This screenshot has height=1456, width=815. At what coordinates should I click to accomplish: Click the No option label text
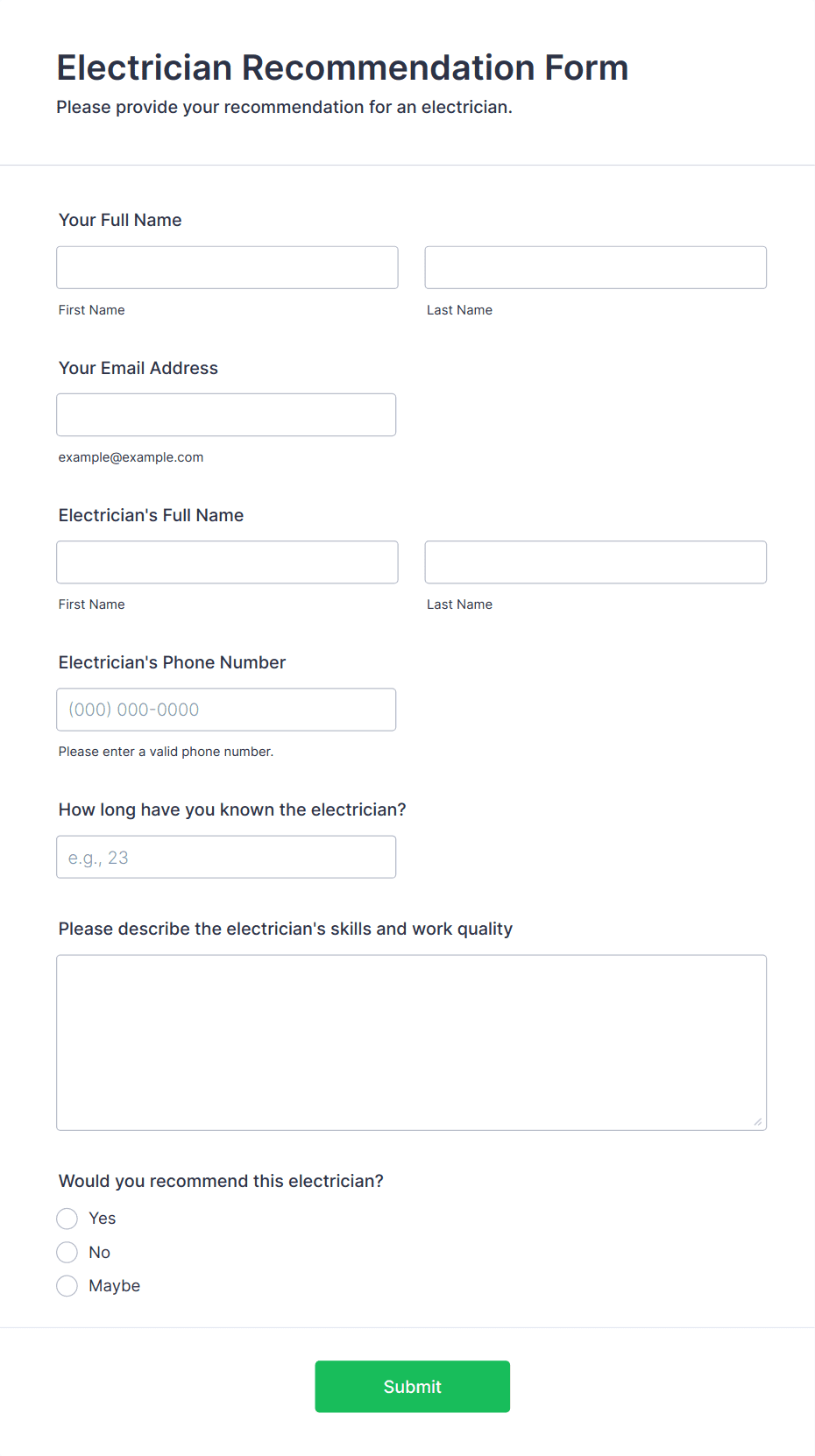pyautogui.click(x=100, y=1252)
